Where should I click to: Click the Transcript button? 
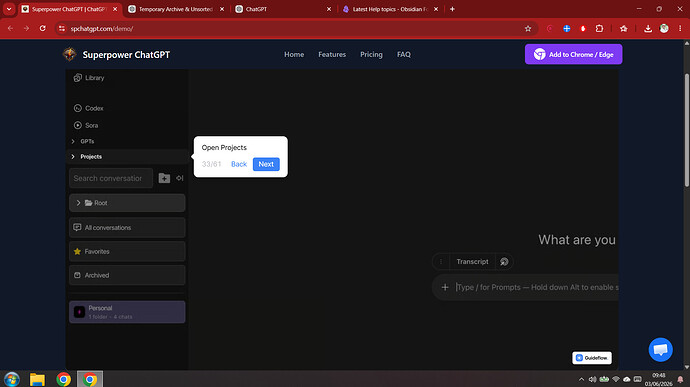[x=472, y=262]
